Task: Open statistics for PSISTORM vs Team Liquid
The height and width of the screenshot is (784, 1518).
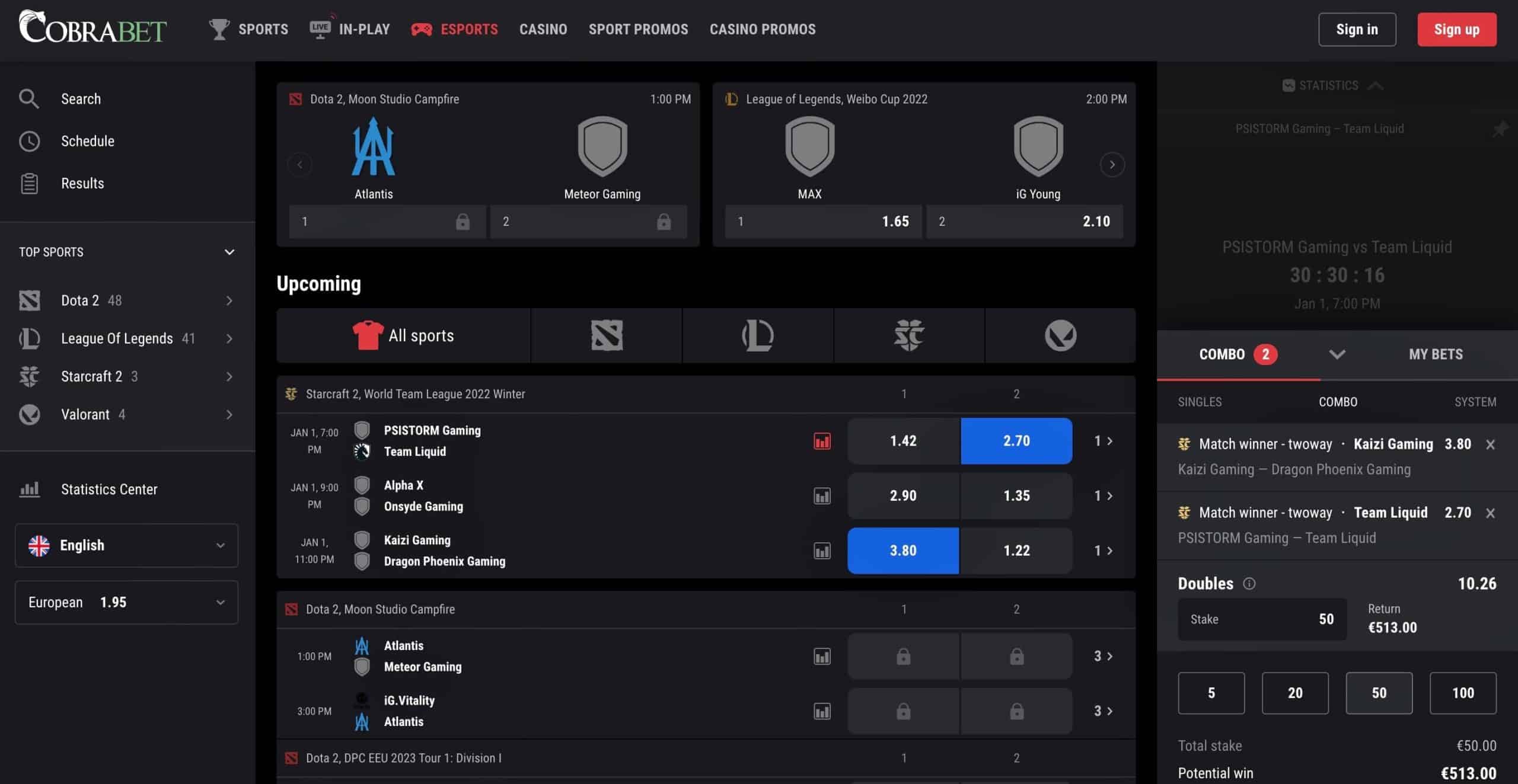Action: click(x=822, y=441)
